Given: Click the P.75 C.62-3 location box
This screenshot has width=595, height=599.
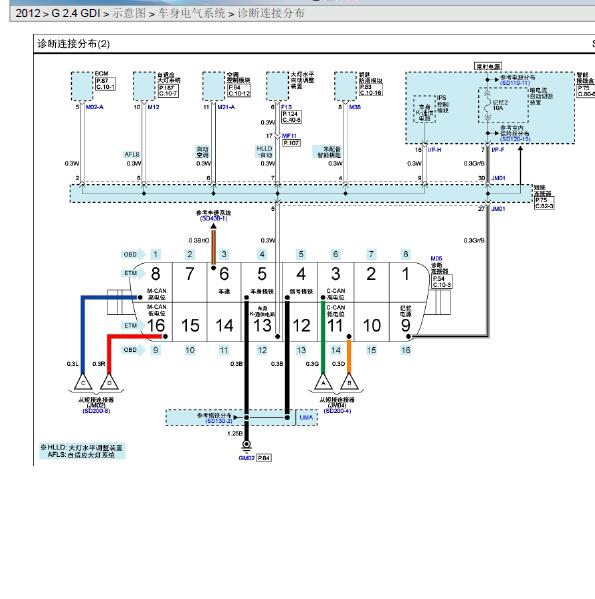Looking at the screenshot, I should pyautogui.click(x=544, y=203).
